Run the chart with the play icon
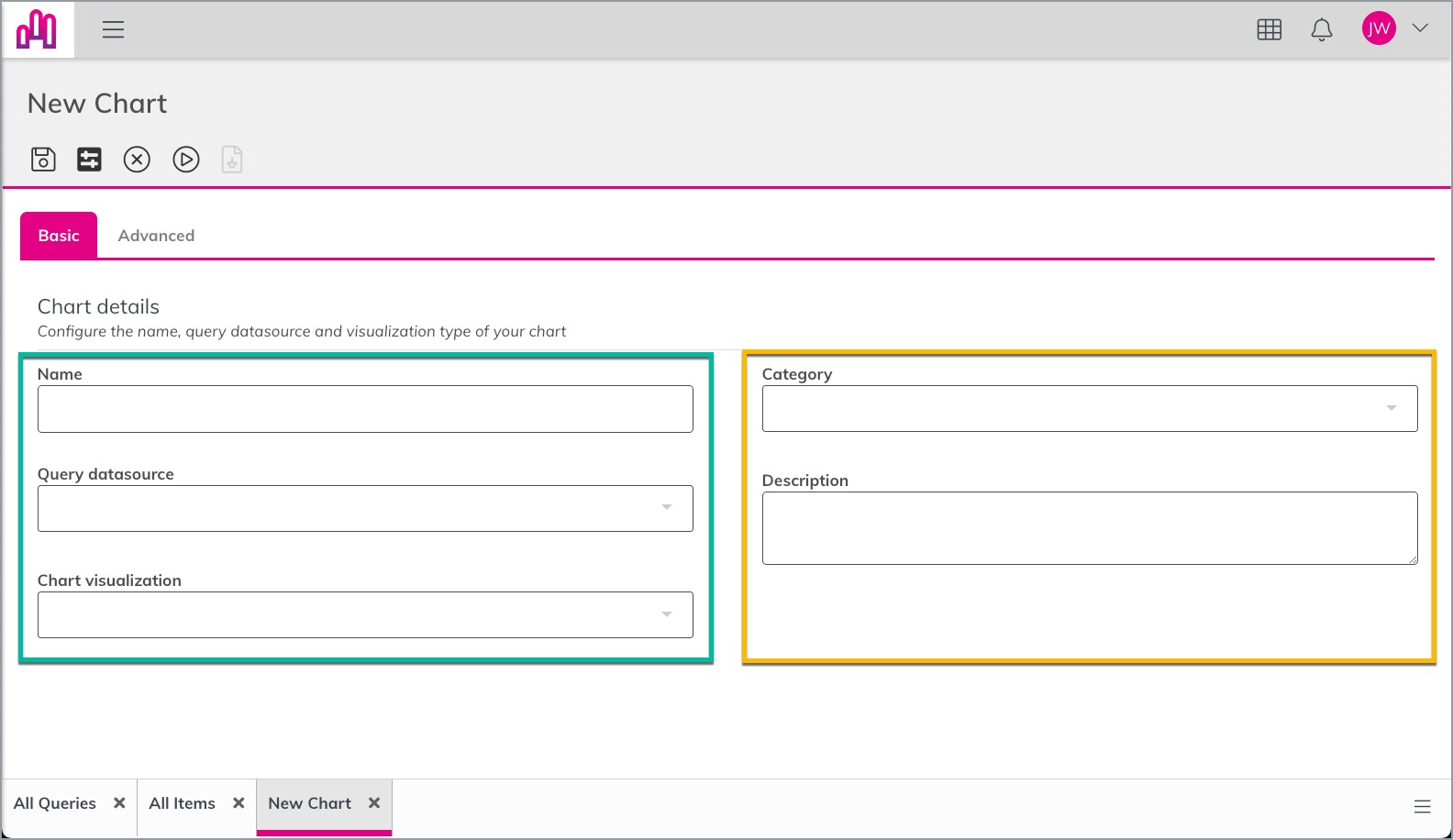1453x840 pixels. (x=186, y=160)
